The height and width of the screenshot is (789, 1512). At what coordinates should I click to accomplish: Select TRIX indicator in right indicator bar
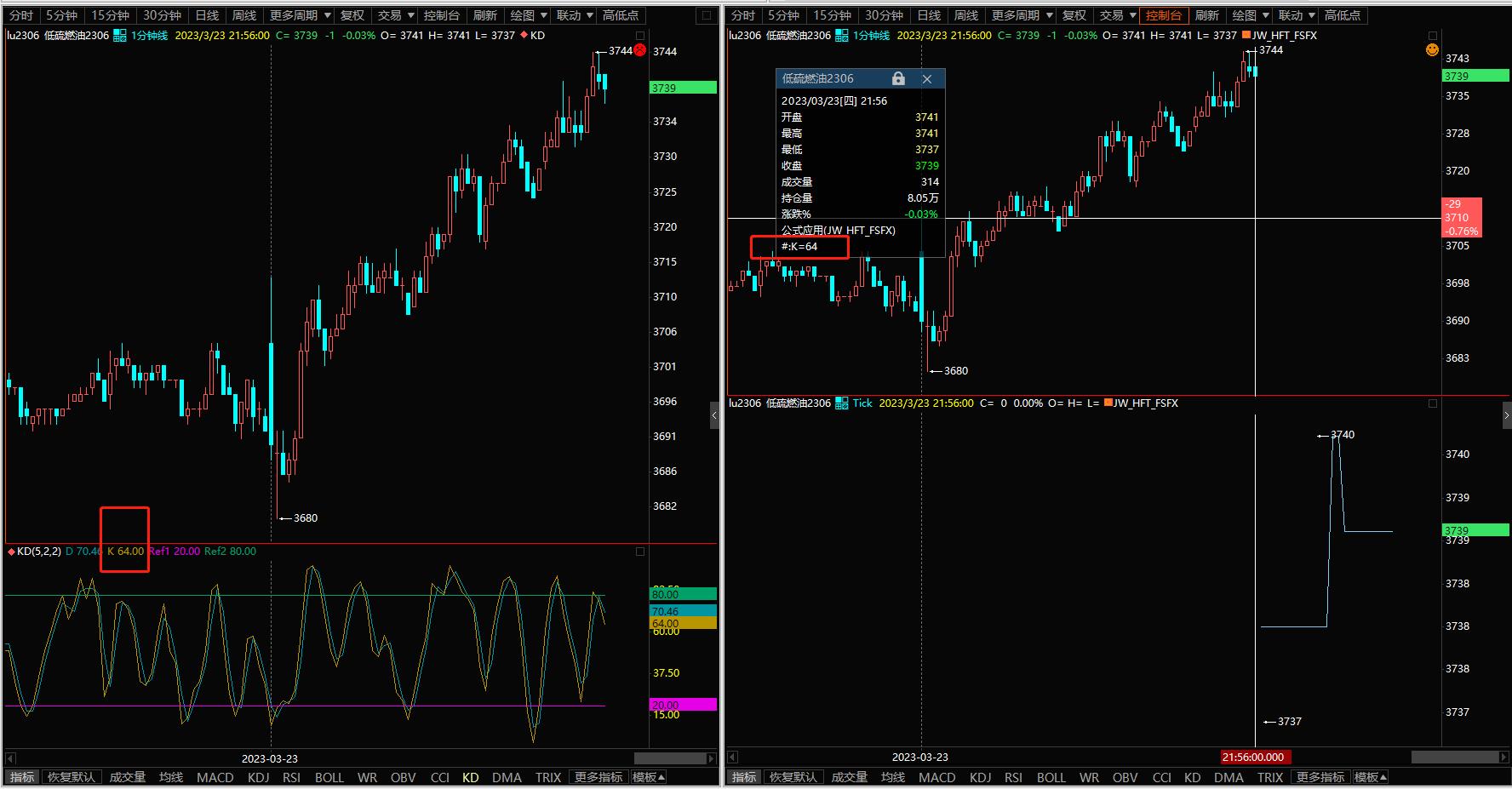[x=1270, y=777]
